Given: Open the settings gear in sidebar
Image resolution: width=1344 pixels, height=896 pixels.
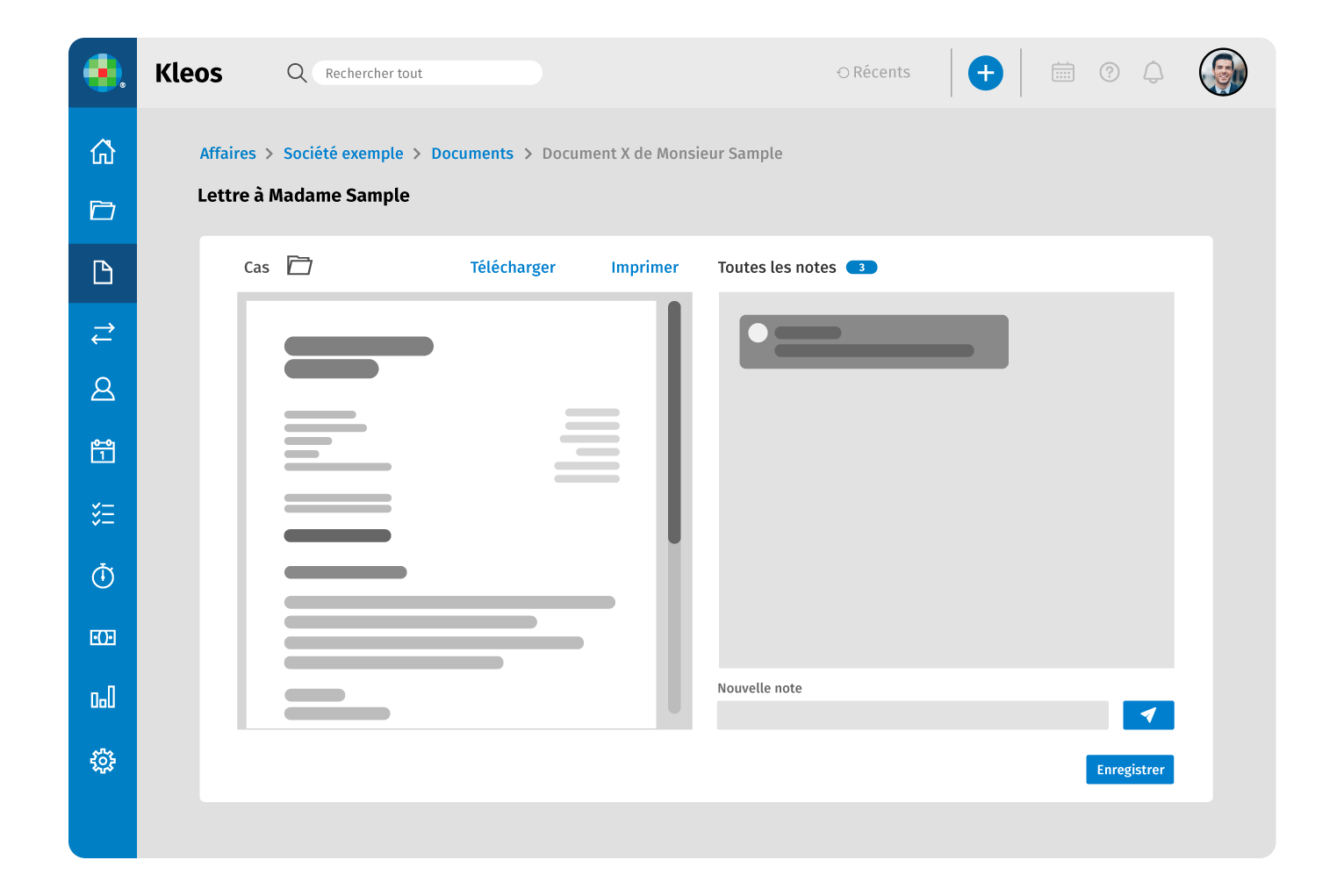Looking at the screenshot, I should point(103,761).
